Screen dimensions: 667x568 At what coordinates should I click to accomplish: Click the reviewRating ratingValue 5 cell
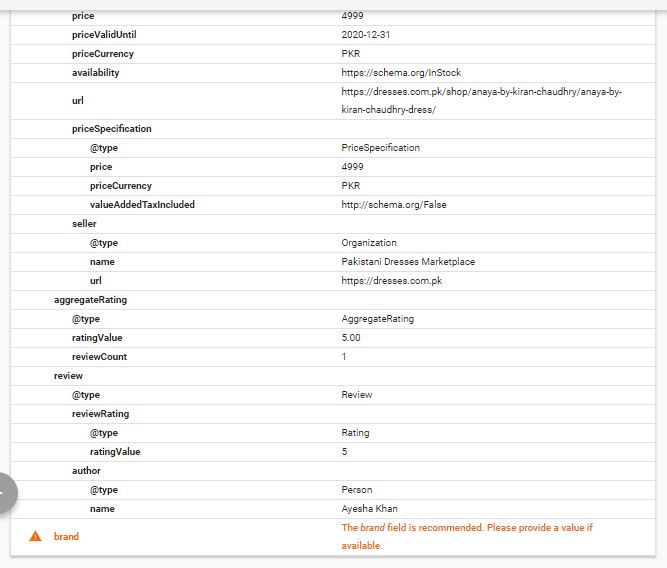344,452
